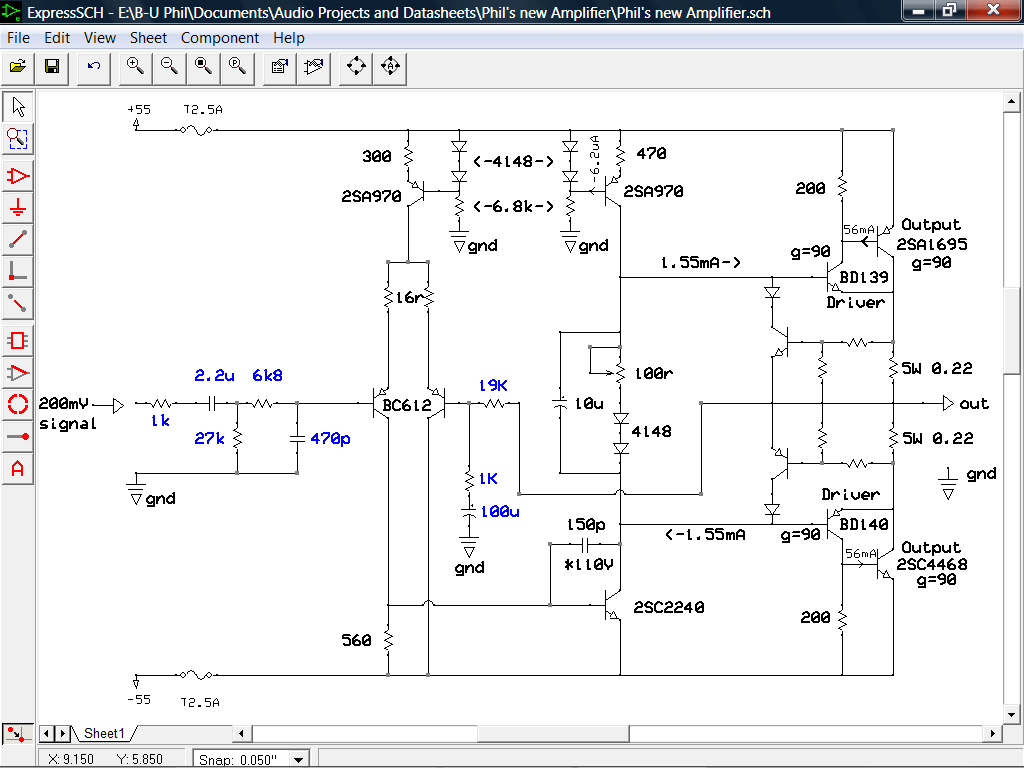
Task: Click horizontal scrollbar right arrow
Action: click(x=993, y=733)
